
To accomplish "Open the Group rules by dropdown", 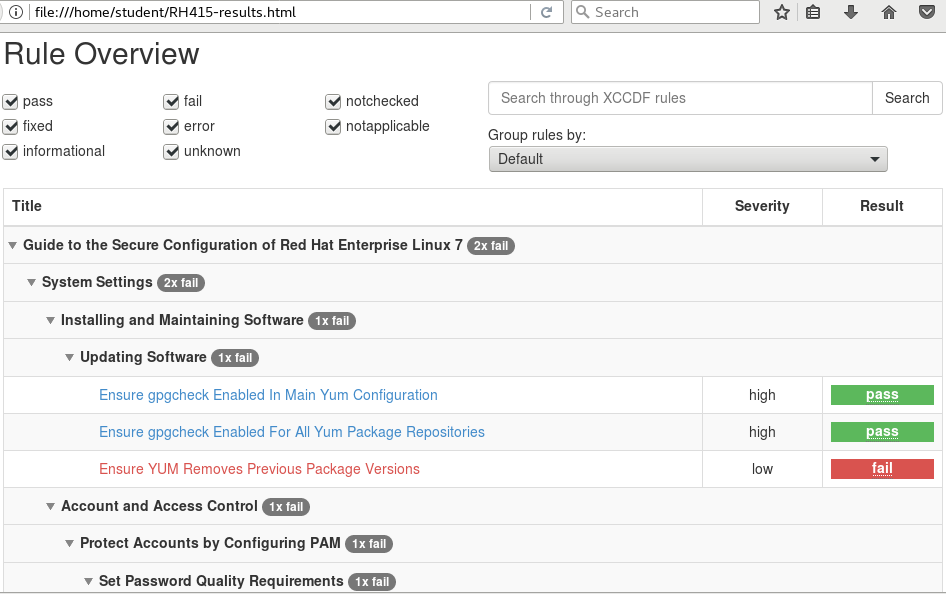I will point(687,159).
